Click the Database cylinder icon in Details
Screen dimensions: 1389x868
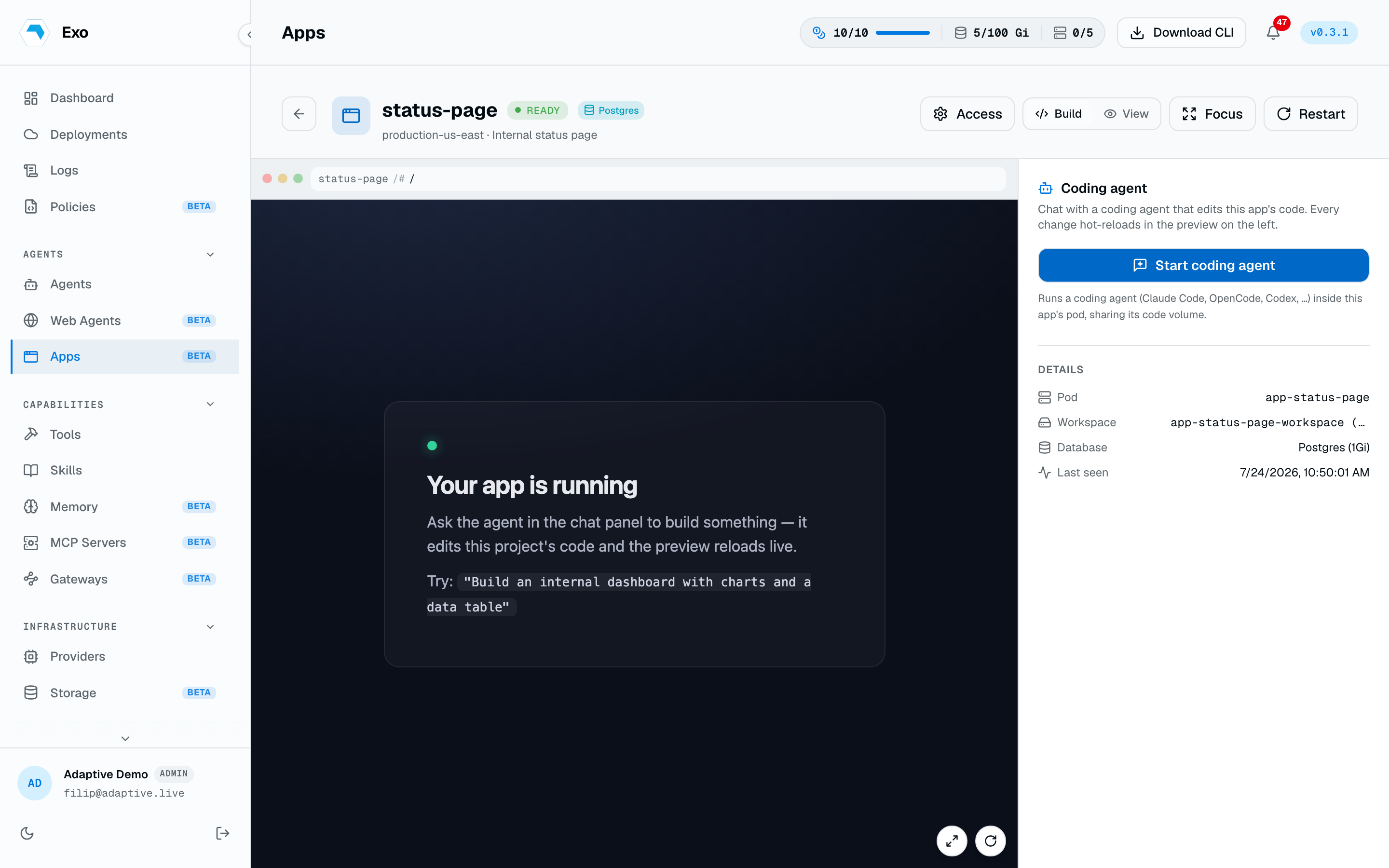point(1045,447)
